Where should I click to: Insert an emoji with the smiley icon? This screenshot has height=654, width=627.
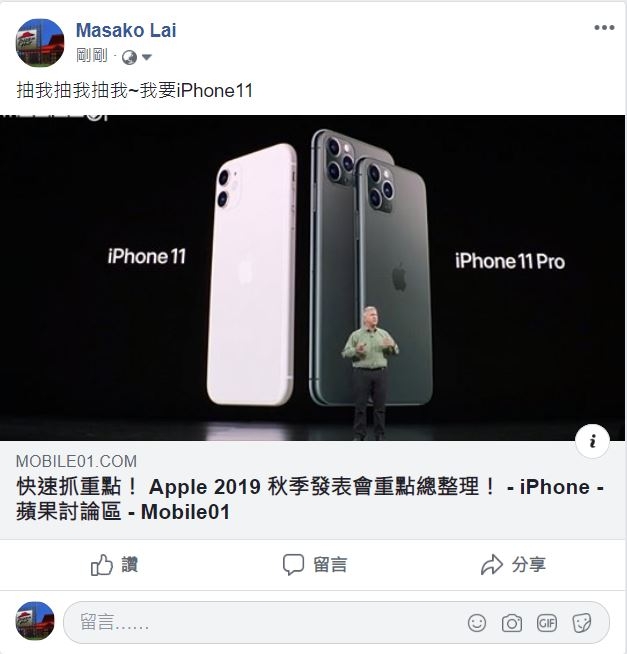[477, 624]
